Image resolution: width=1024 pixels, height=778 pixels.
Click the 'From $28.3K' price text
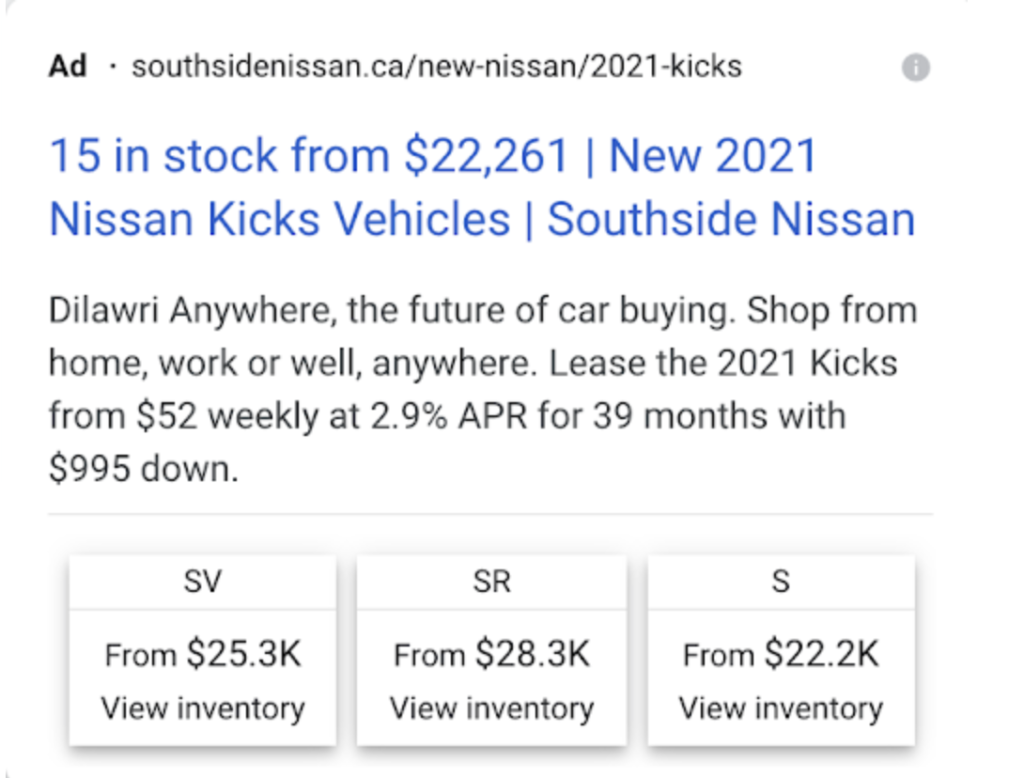(490, 655)
